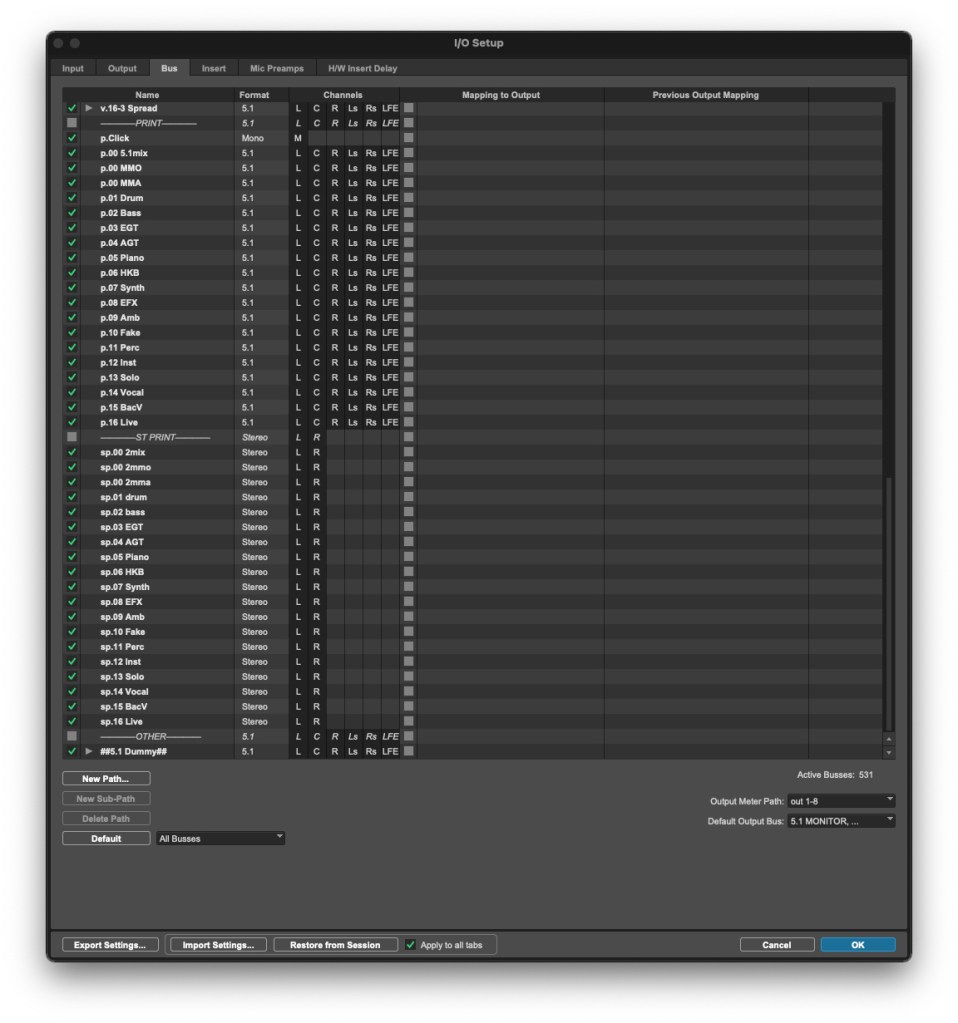This screenshot has width=958, height=1023.
Task: Click the mapping-to-output box for sp.16 Live
Action: click(408, 721)
